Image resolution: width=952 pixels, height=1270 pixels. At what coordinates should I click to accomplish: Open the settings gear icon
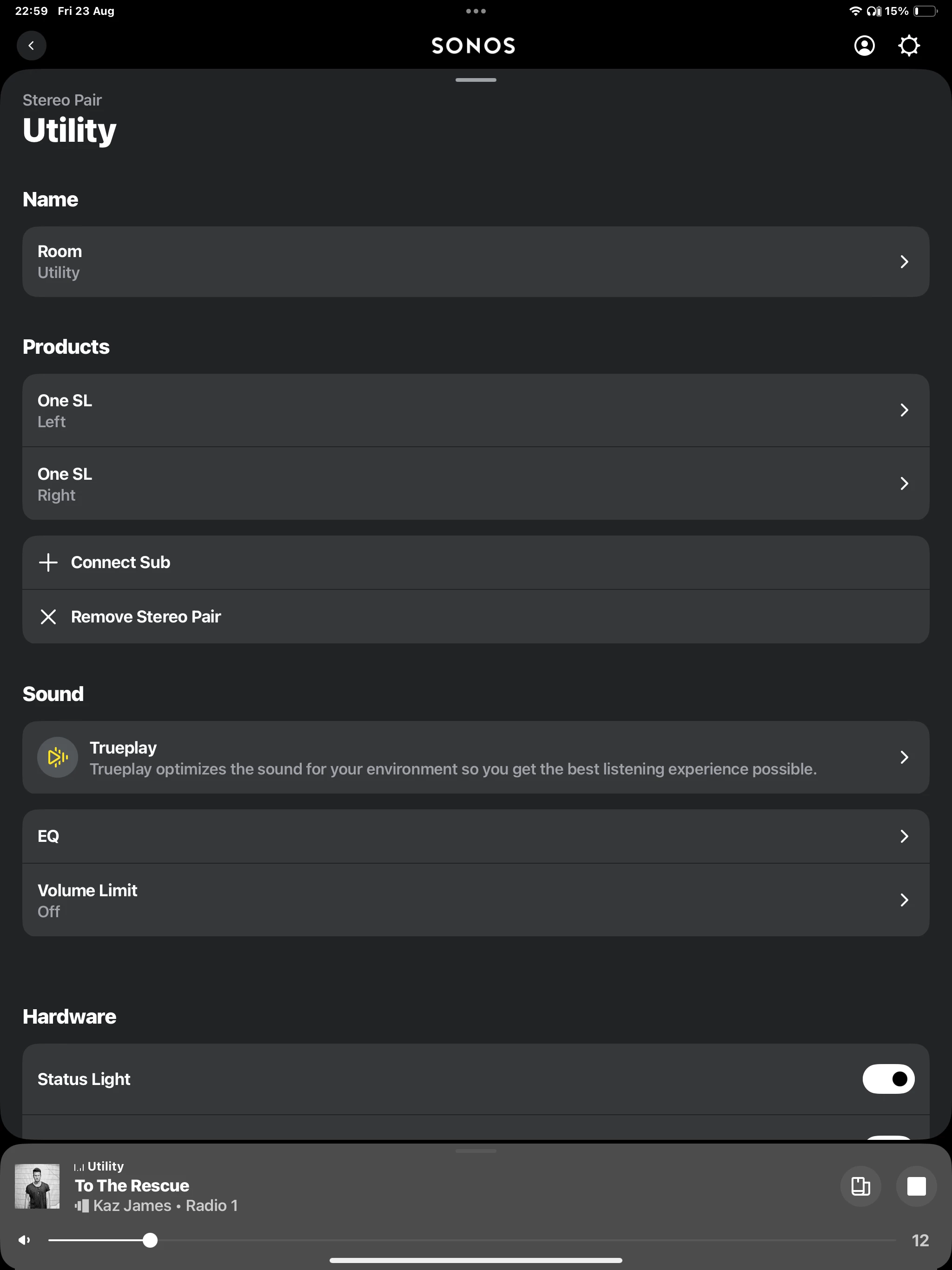pos(908,46)
